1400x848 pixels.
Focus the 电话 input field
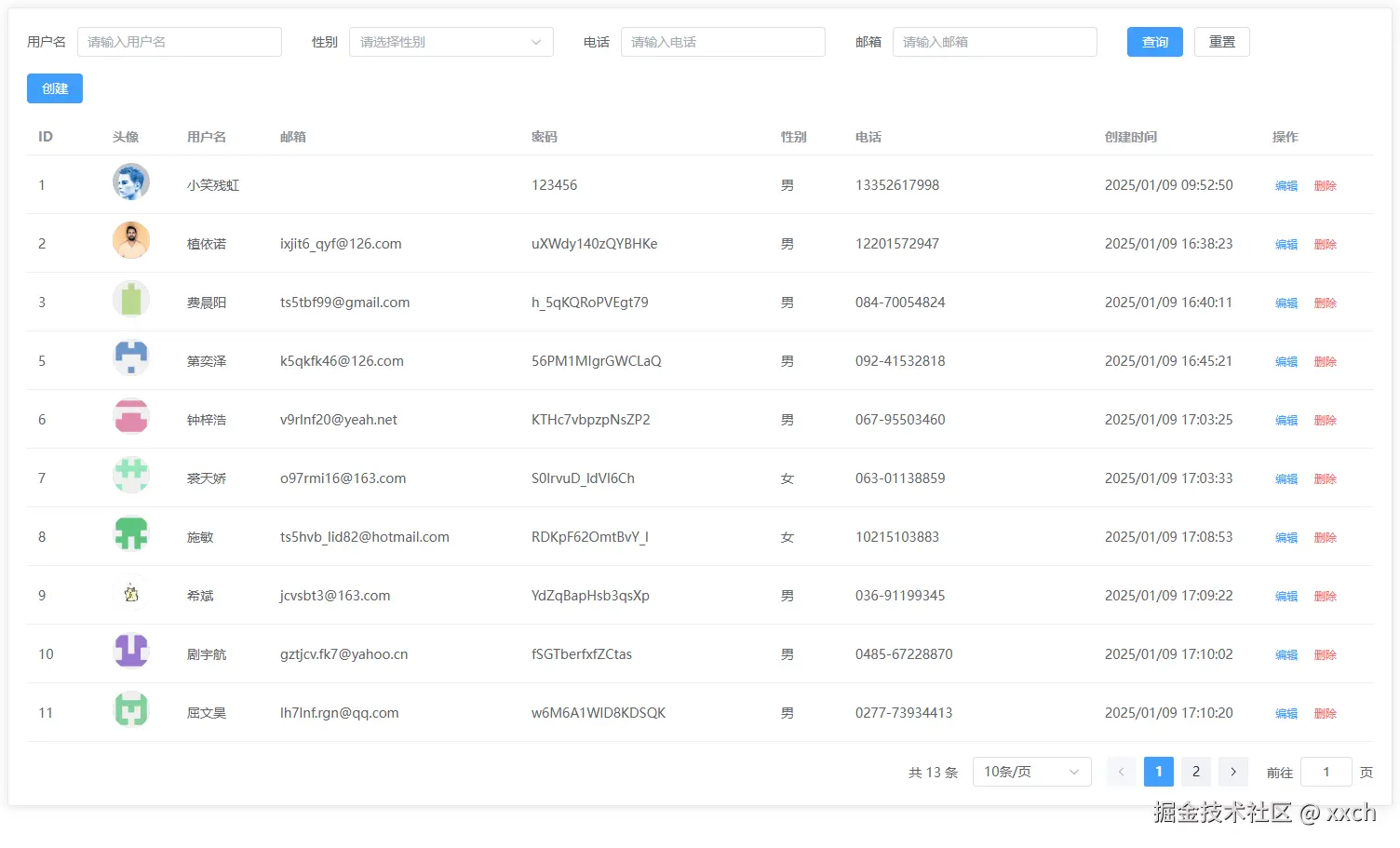[723, 42]
